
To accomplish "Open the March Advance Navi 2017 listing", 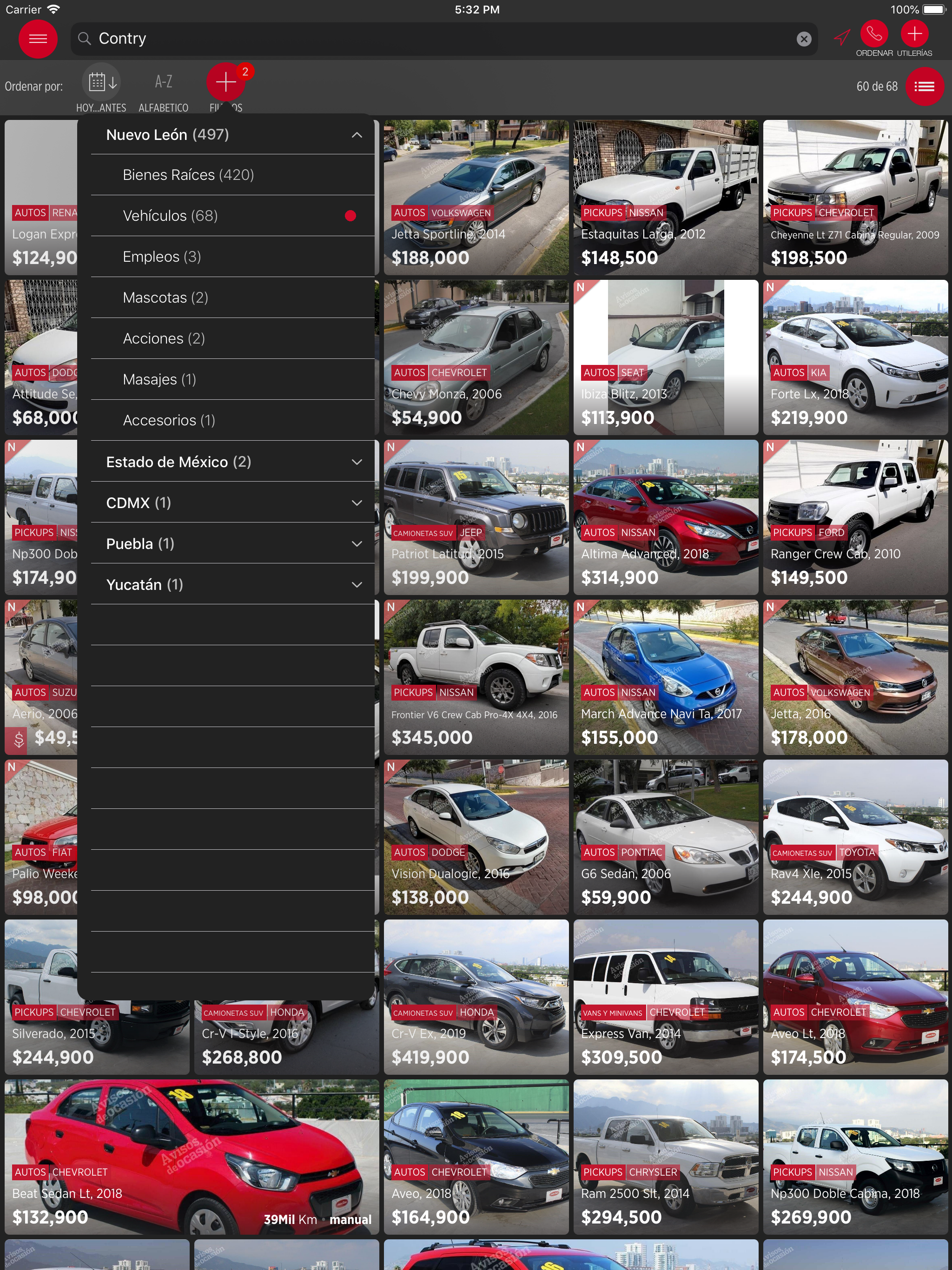I will point(666,677).
